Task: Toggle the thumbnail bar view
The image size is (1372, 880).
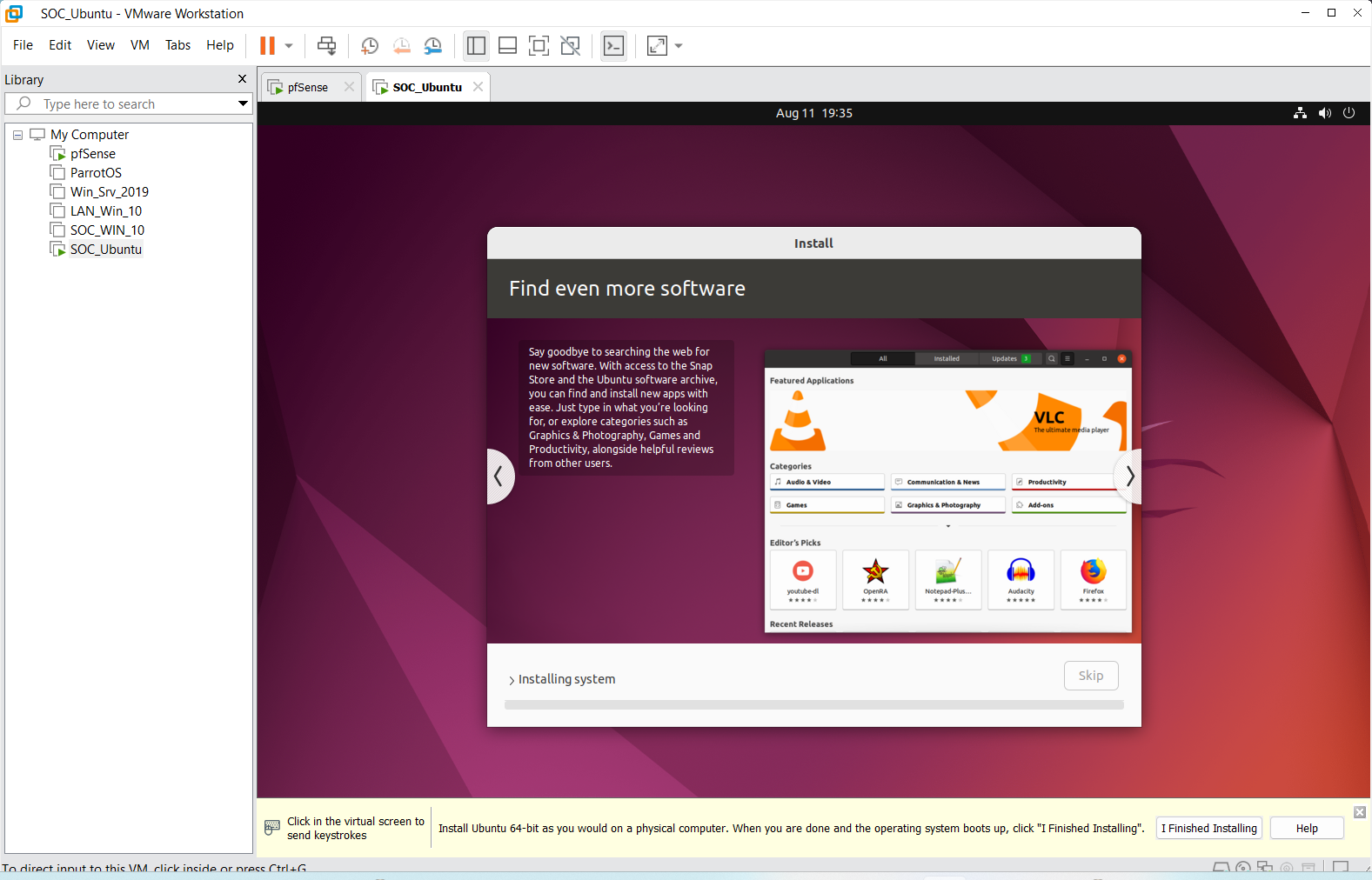Action: pyautogui.click(x=507, y=45)
